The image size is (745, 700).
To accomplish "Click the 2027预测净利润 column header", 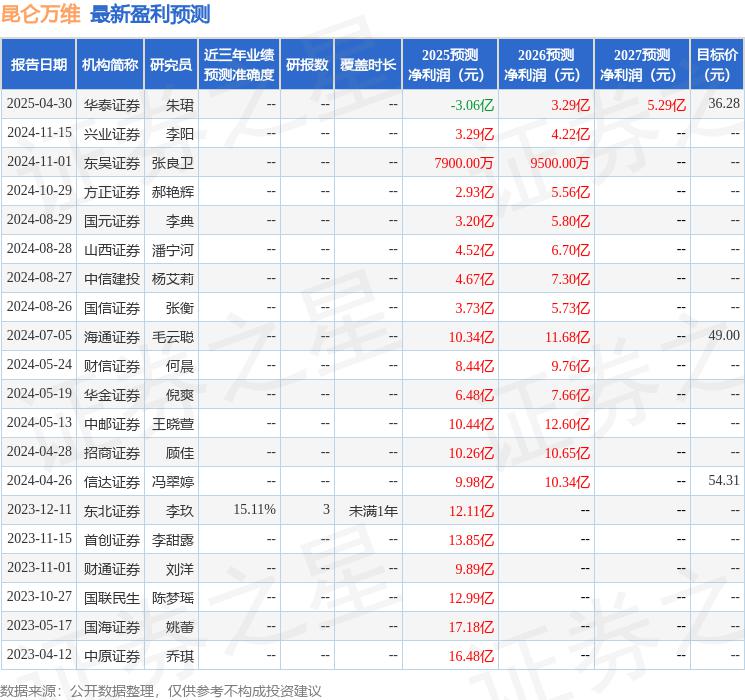I will pos(642,65).
